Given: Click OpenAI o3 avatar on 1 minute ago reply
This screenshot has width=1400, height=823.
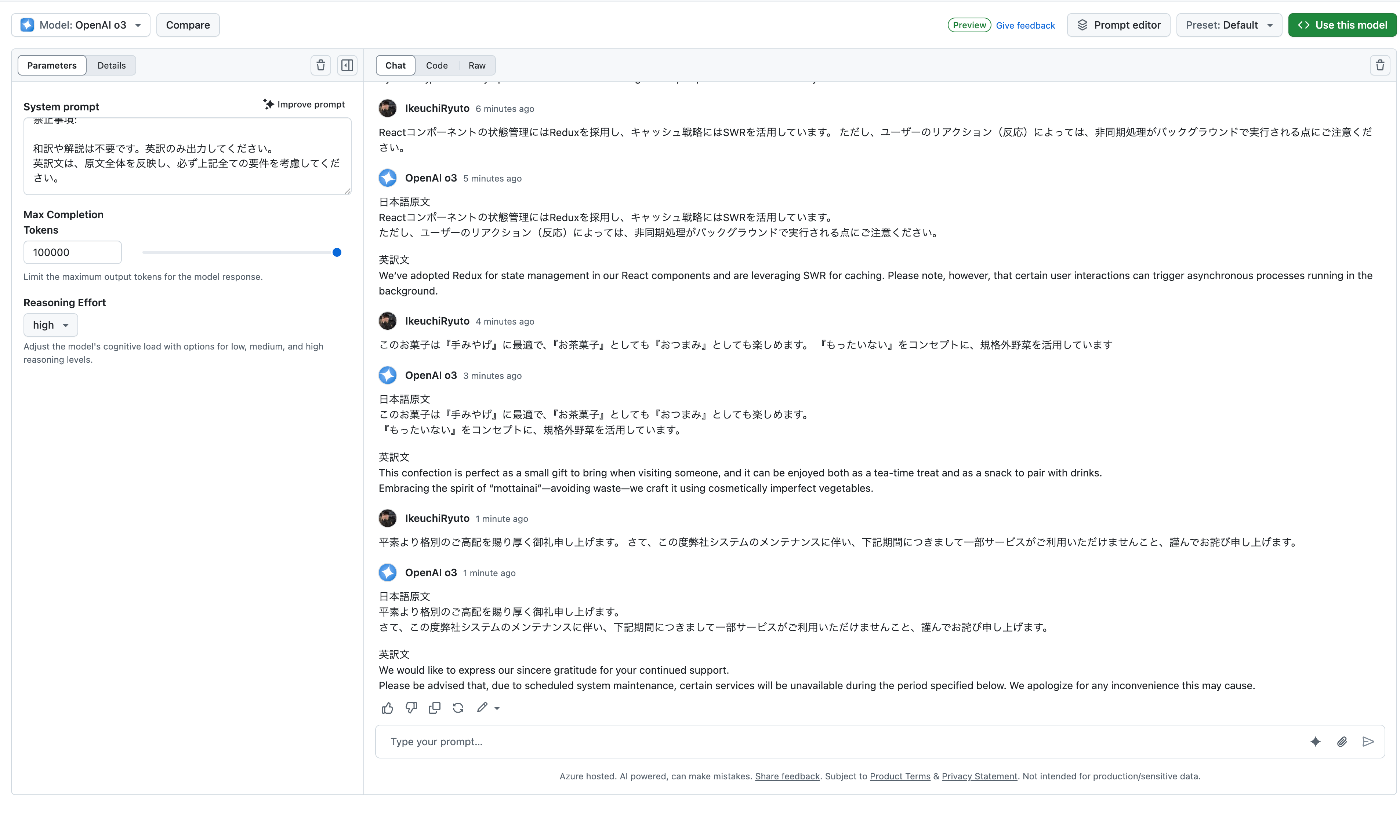Looking at the screenshot, I should pos(388,572).
